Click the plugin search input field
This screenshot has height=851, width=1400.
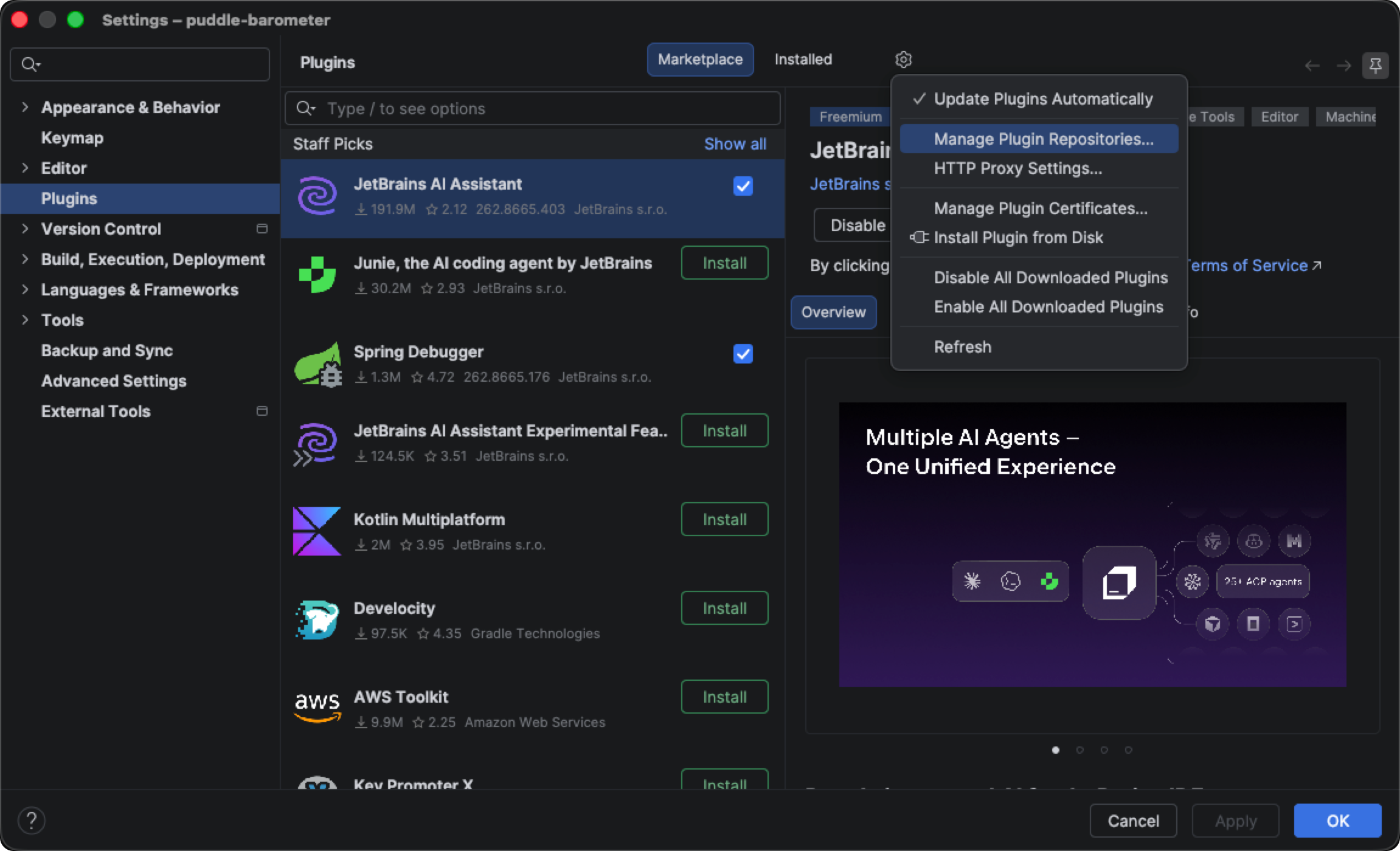(532, 108)
